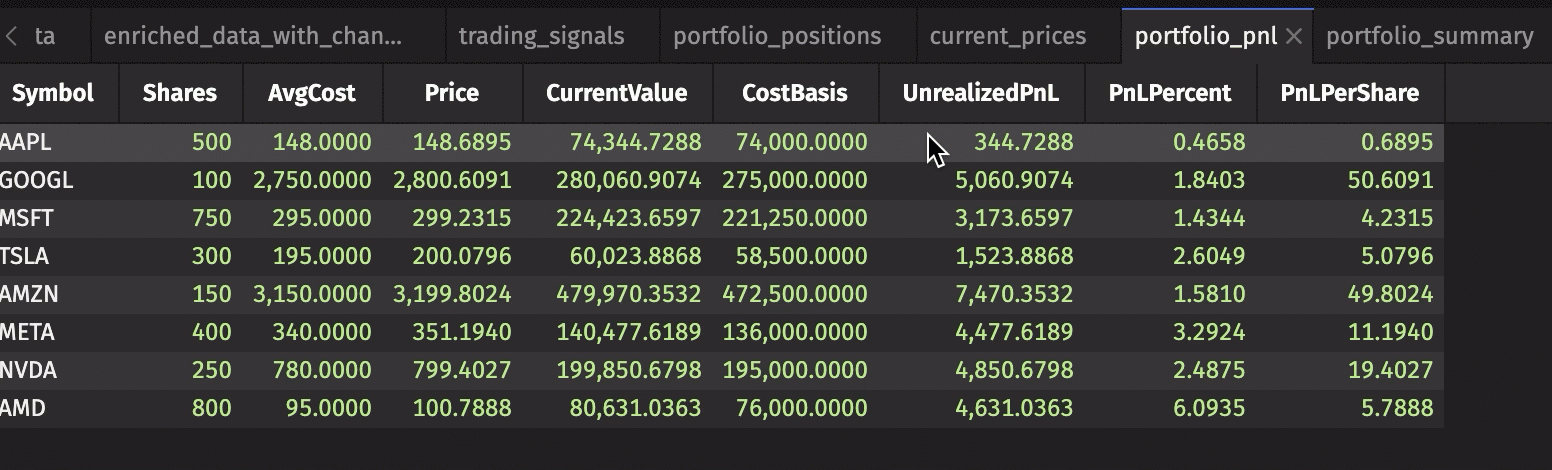Click the CurrentValue column header
The image size is (1552, 470).
coord(616,93)
